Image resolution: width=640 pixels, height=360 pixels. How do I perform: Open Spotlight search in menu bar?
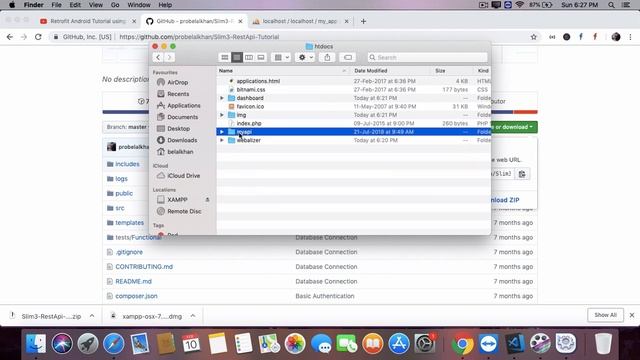pos(611,5)
